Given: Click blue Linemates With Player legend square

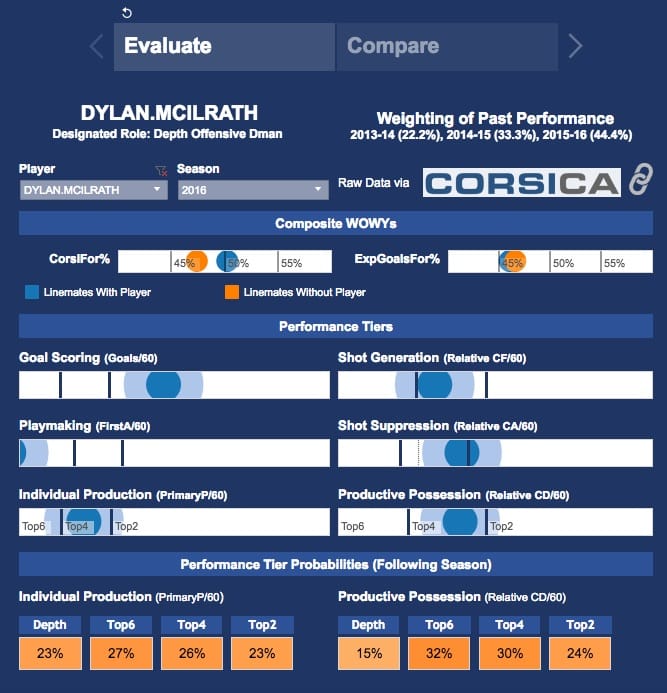Looking at the screenshot, I should click(33, 292).
